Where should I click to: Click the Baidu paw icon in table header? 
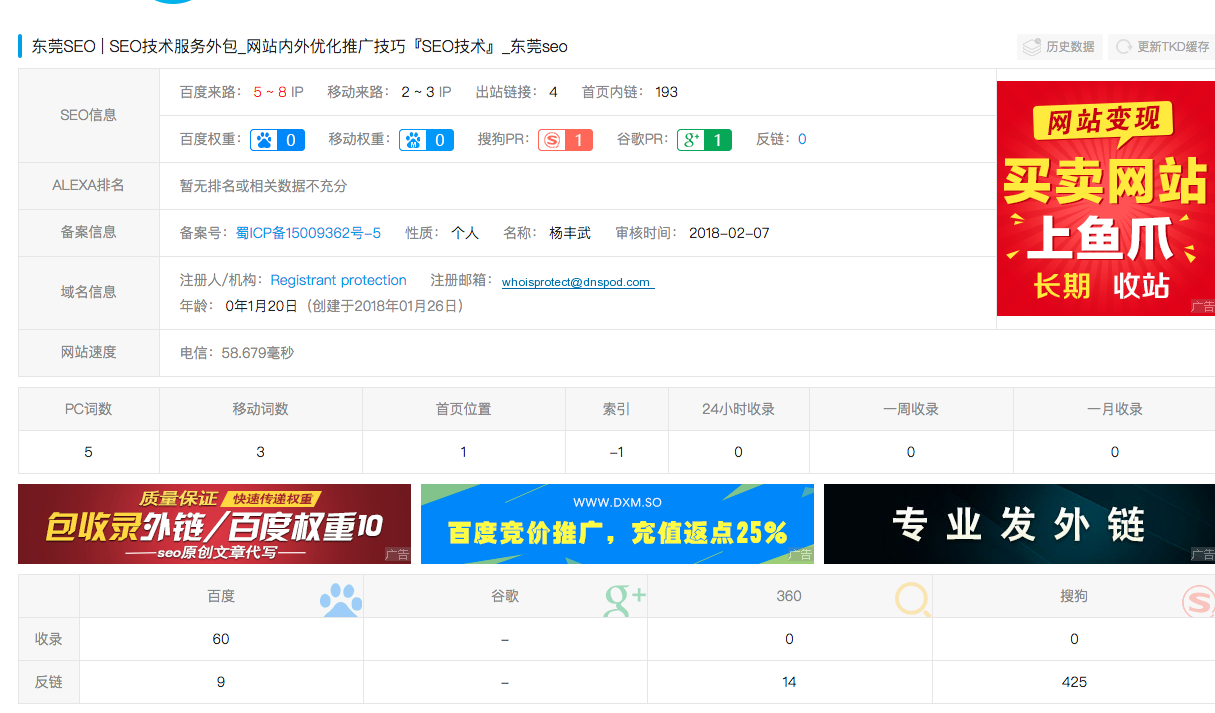point(341,600)
